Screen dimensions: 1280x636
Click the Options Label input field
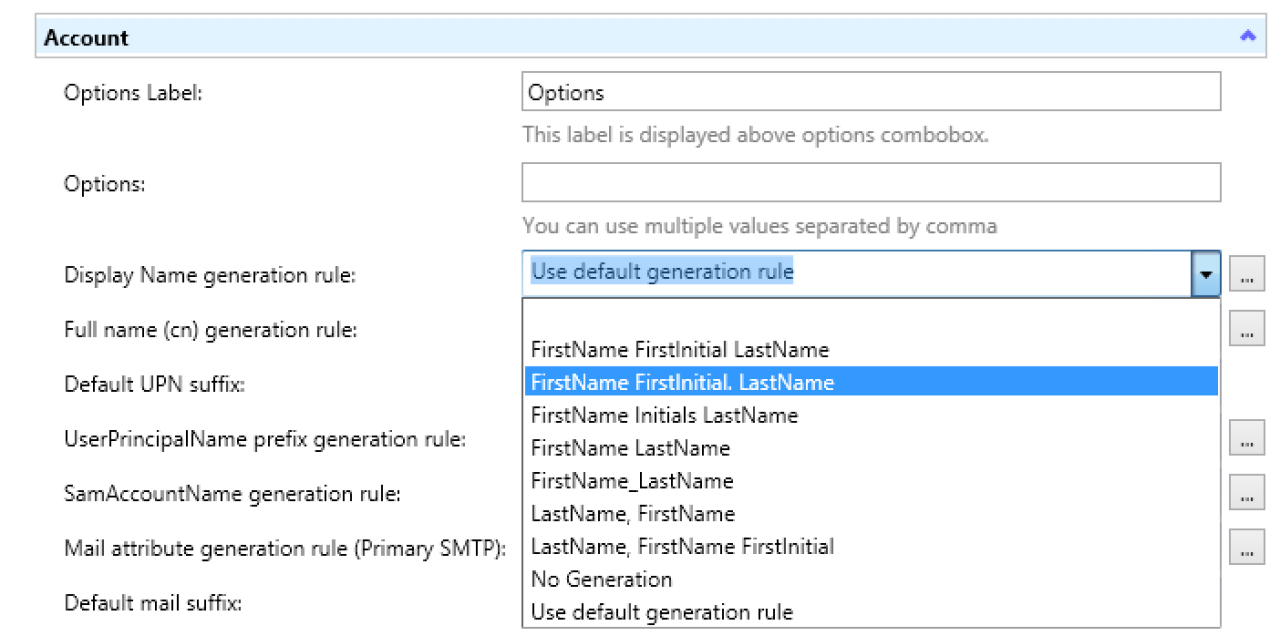871,92
